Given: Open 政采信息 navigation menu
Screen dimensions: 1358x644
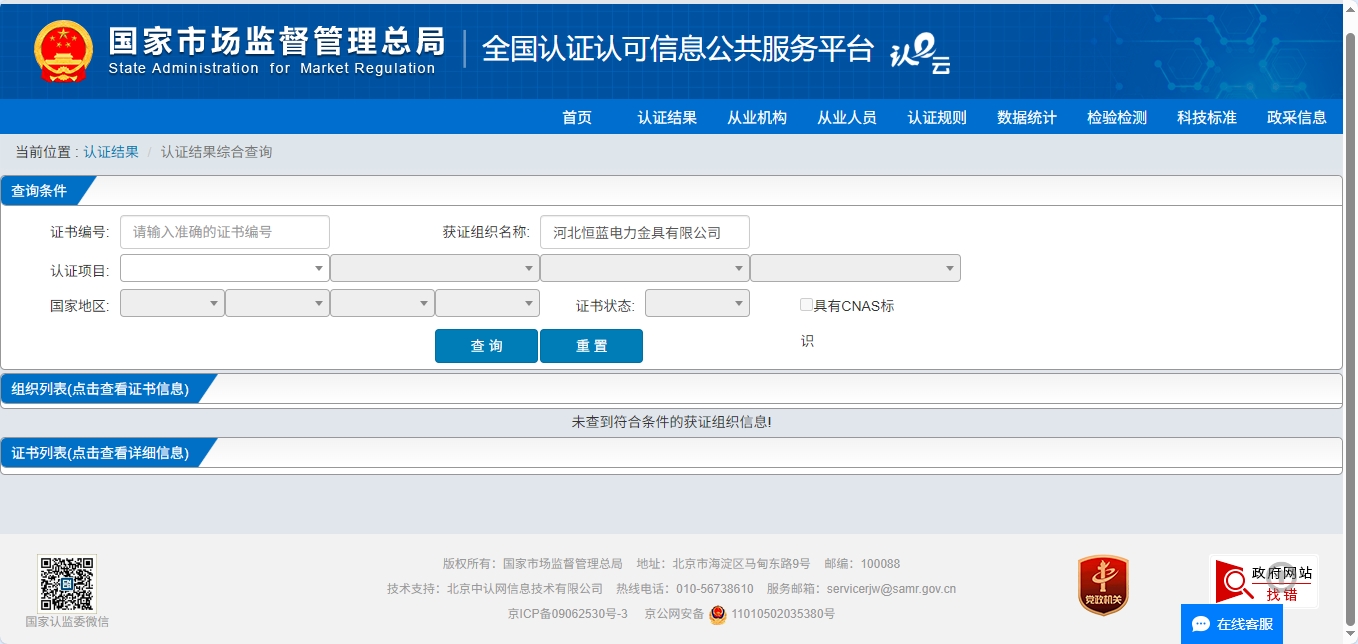Looking at the screenshot, I should pyautogui.click(x=1297, y=117).
